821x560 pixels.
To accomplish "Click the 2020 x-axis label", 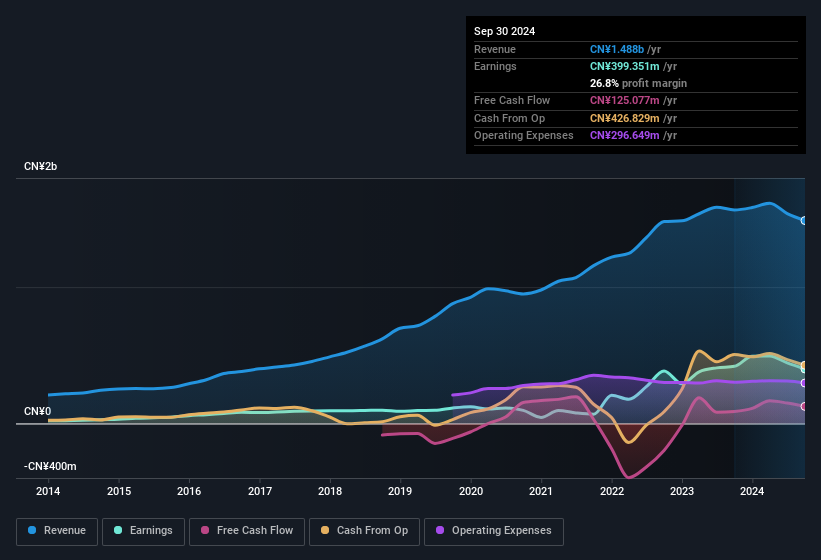I will (x=471, y=491).
